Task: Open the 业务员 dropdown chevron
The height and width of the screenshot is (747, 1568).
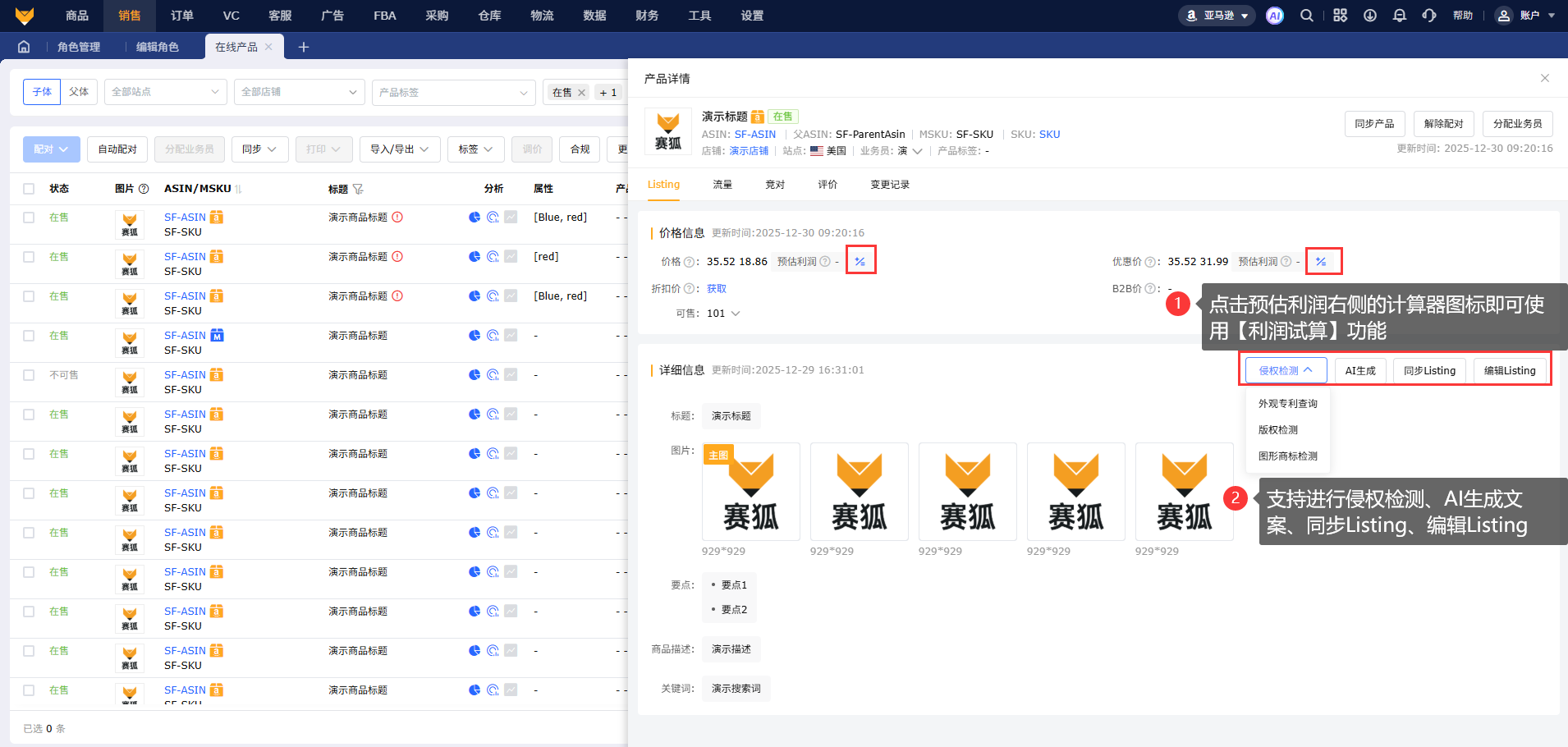Action: click(x=917, y=151)
